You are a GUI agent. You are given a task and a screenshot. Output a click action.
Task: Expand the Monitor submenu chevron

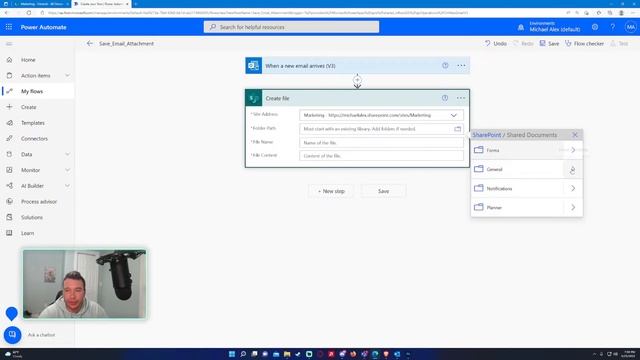click(67, 170)
